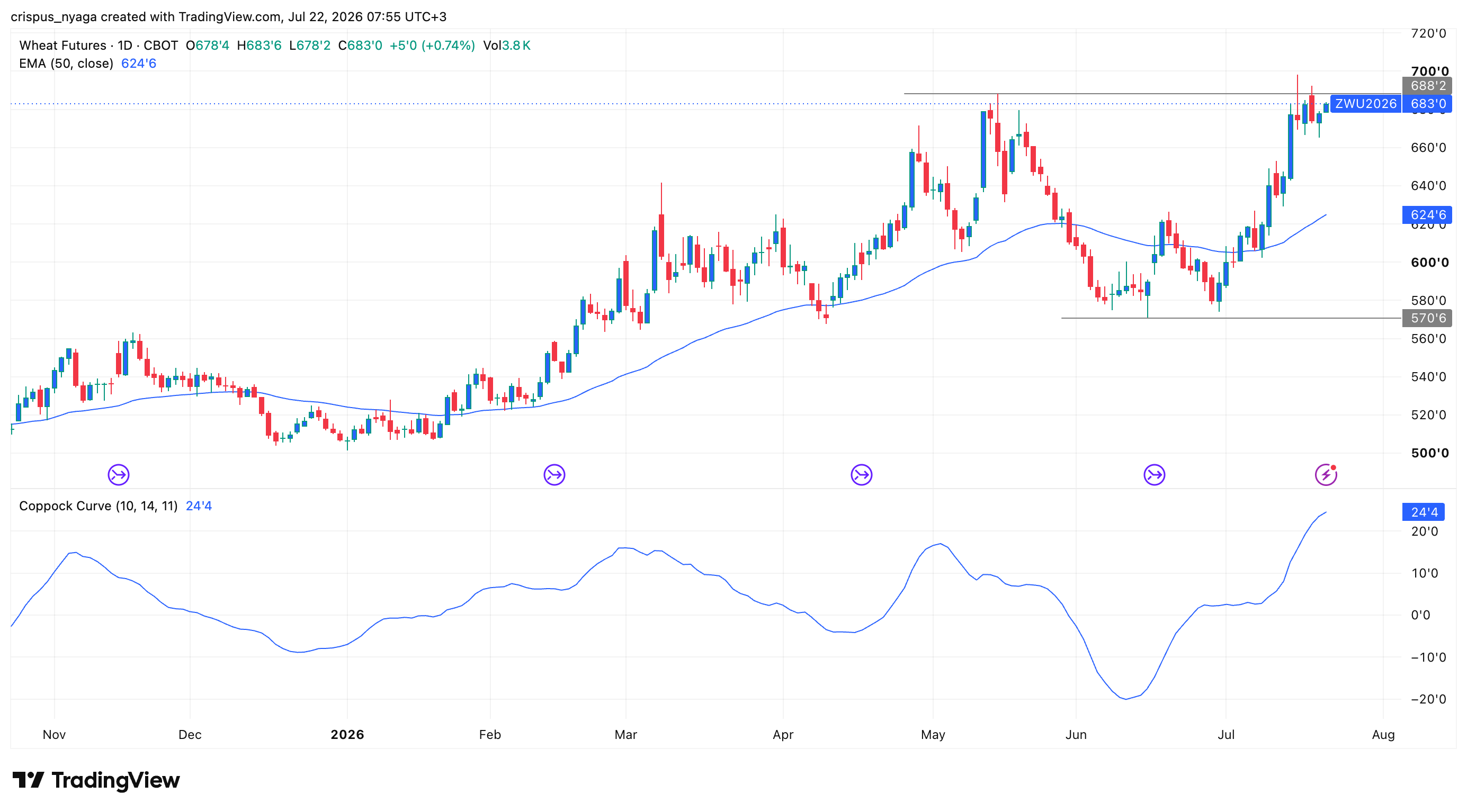The height and width of the screenshot is (812, 1467).
Task: Click the 2026 label on time axis
Action: point(347,735)
